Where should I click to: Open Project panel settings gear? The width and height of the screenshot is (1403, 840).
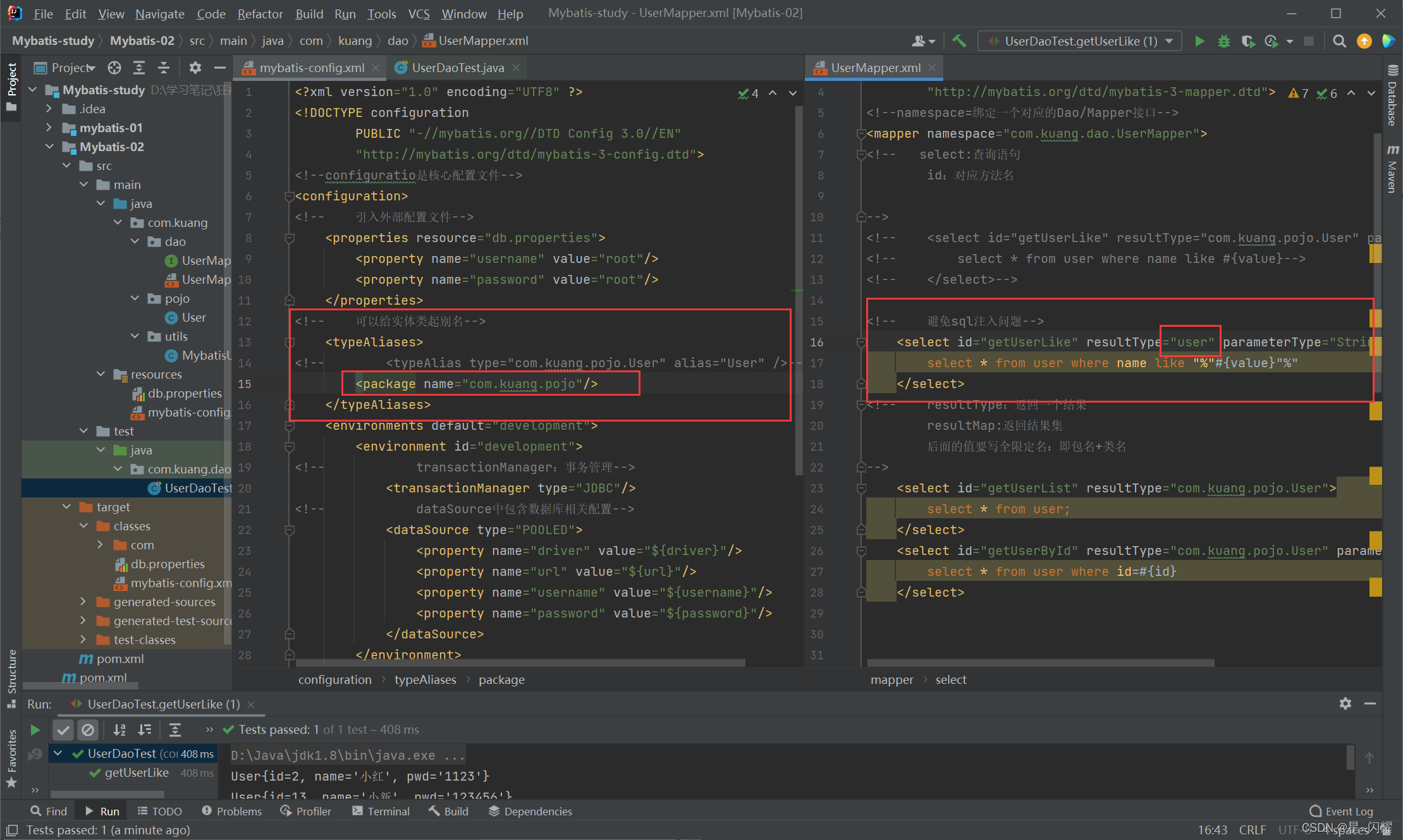(195, 68)
